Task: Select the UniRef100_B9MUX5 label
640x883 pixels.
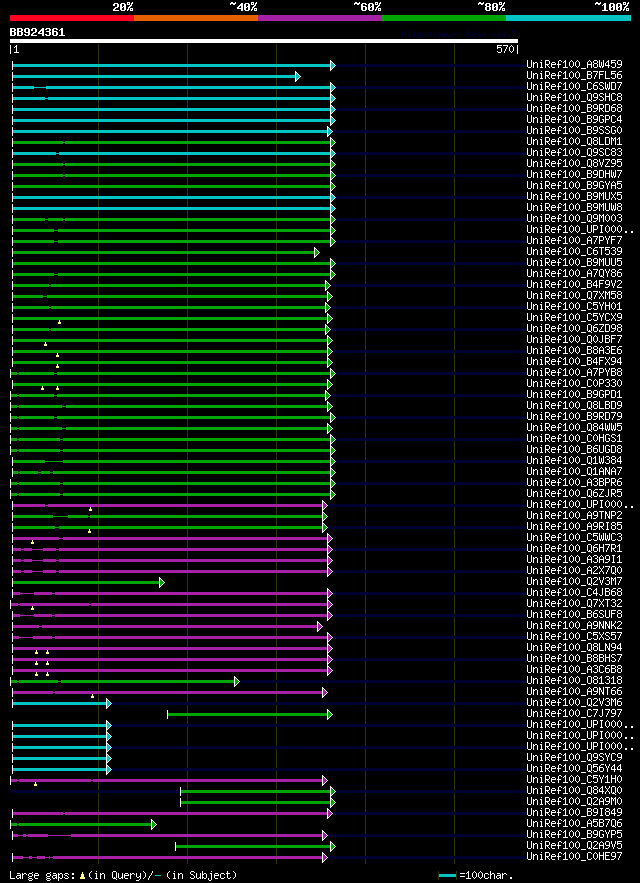Action: coord(574,198)
